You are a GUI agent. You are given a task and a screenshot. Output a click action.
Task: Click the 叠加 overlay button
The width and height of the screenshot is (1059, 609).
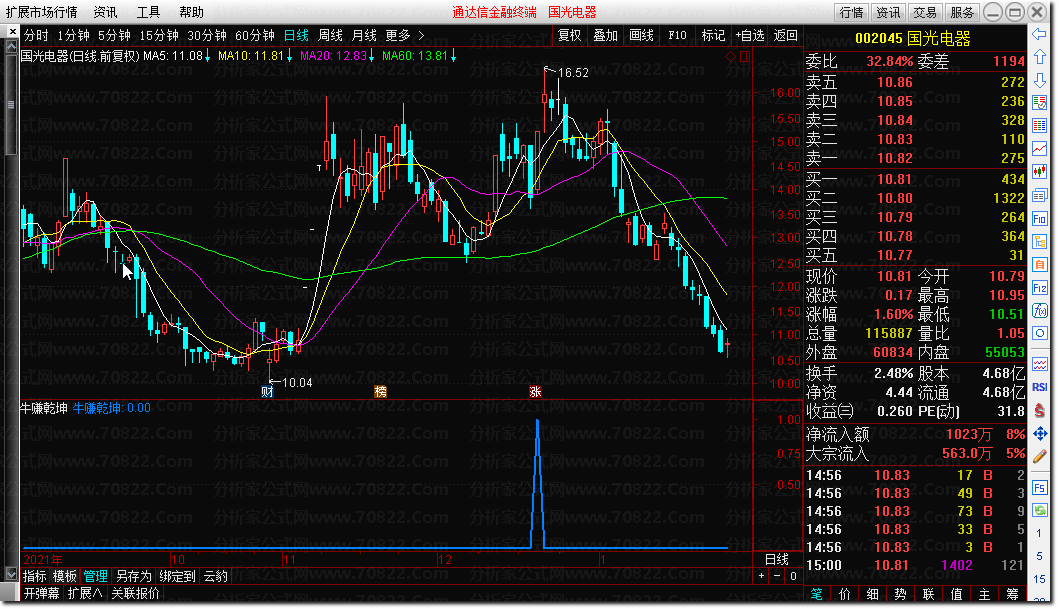point(606,36)
